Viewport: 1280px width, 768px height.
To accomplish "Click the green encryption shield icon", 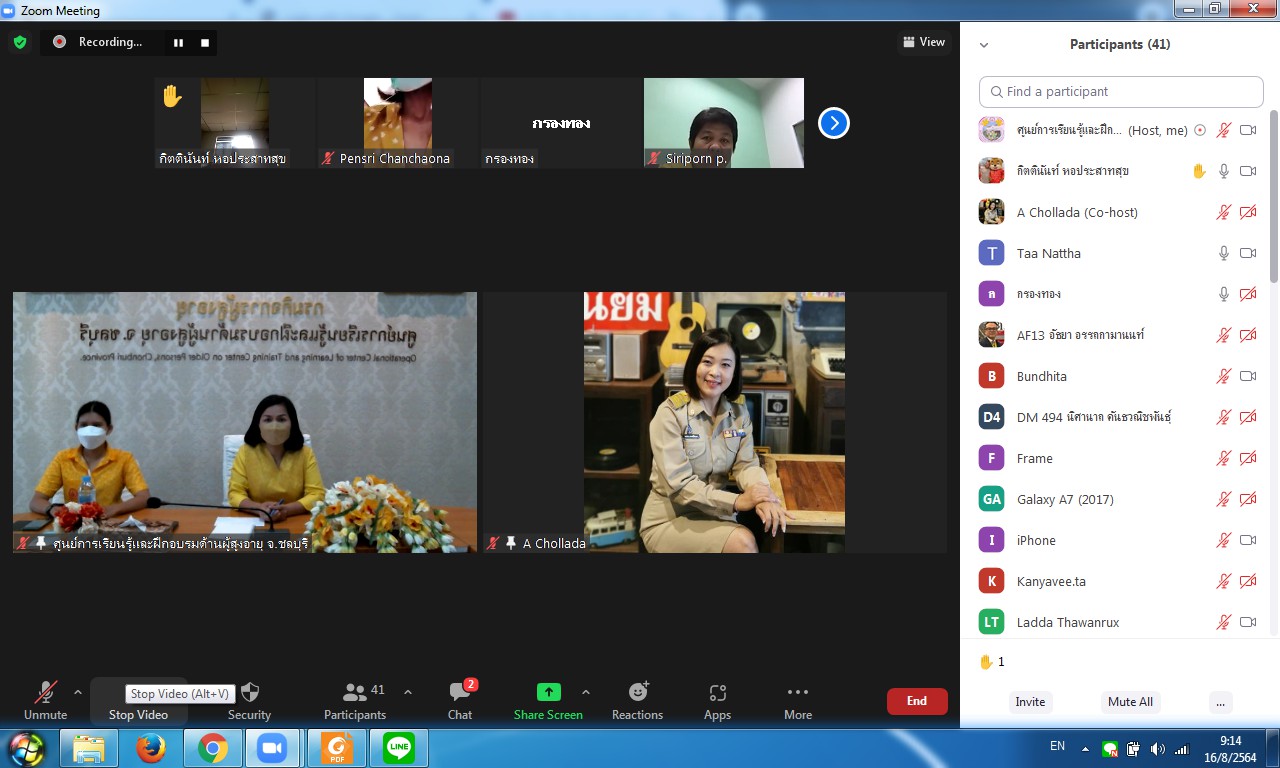I will (19, 42).
